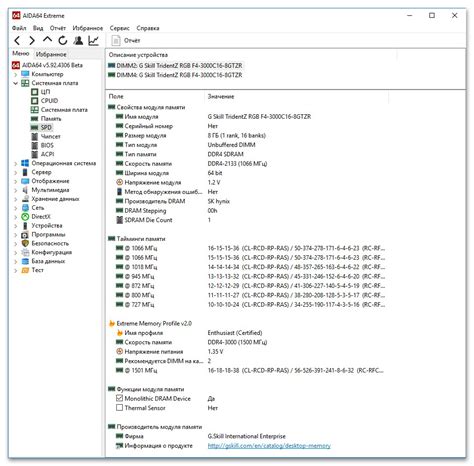Viewport: 474px width, 466px height.
Task: Select the CPUID tree item
Action: 45,101
